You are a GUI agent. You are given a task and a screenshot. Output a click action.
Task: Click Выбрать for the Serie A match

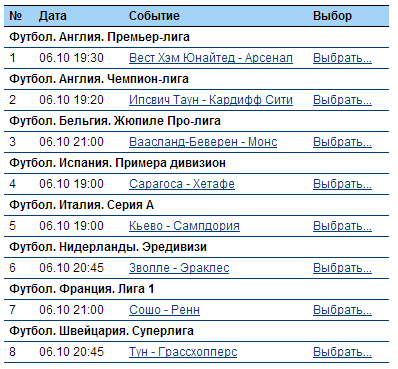[342, 226]
